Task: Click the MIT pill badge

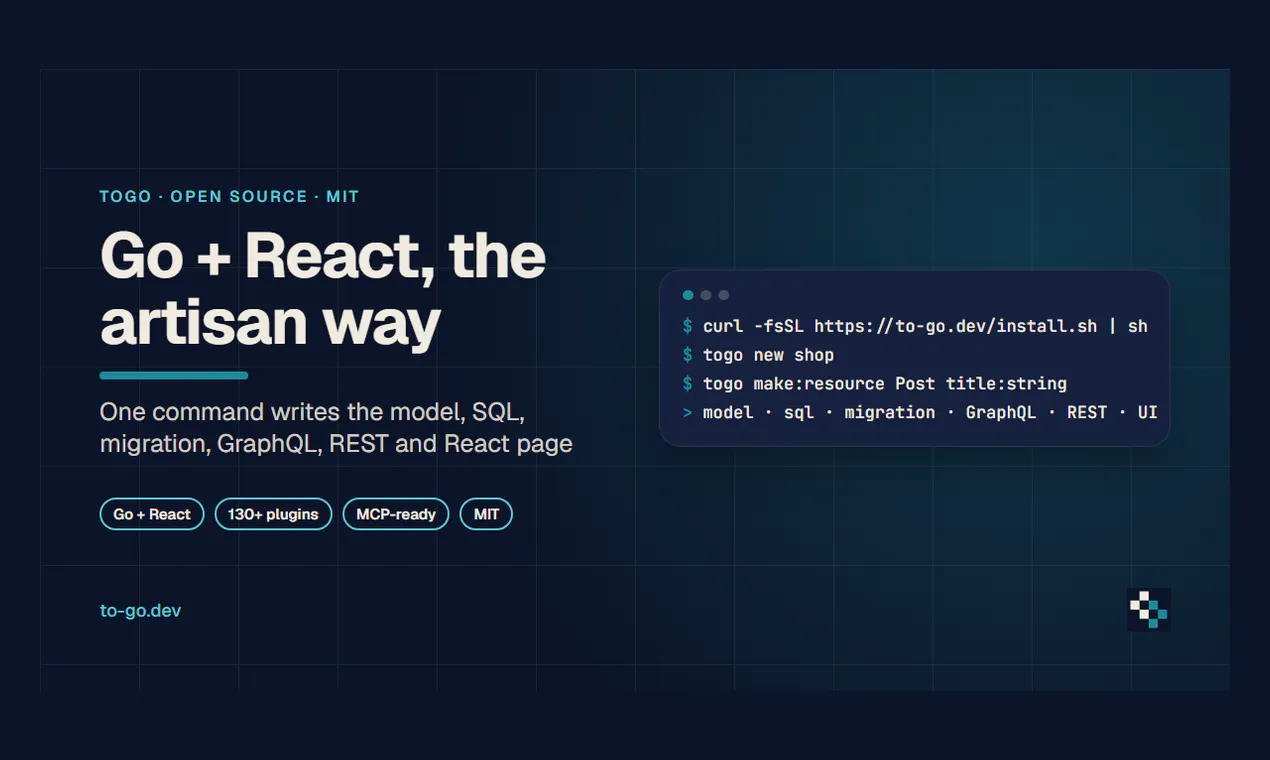Action: click(486, 514)
